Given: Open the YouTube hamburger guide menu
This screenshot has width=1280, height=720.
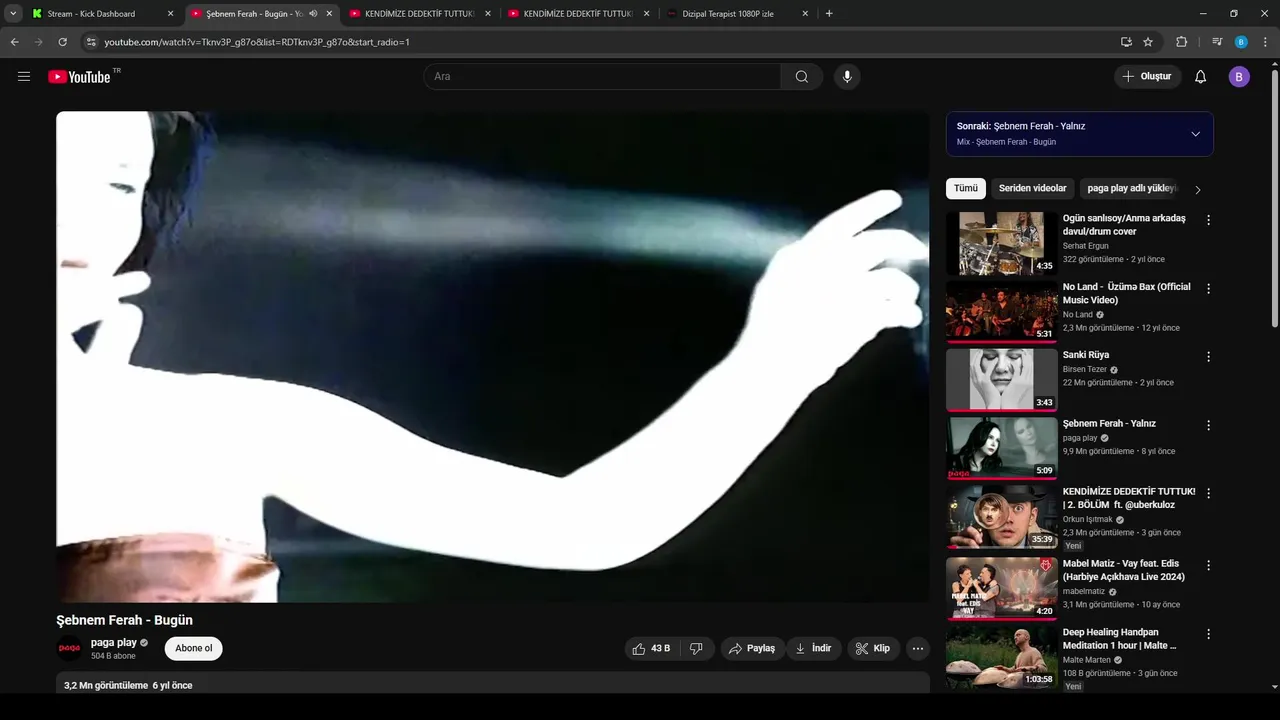Looking at the screenshot, I should coord(24,77).
